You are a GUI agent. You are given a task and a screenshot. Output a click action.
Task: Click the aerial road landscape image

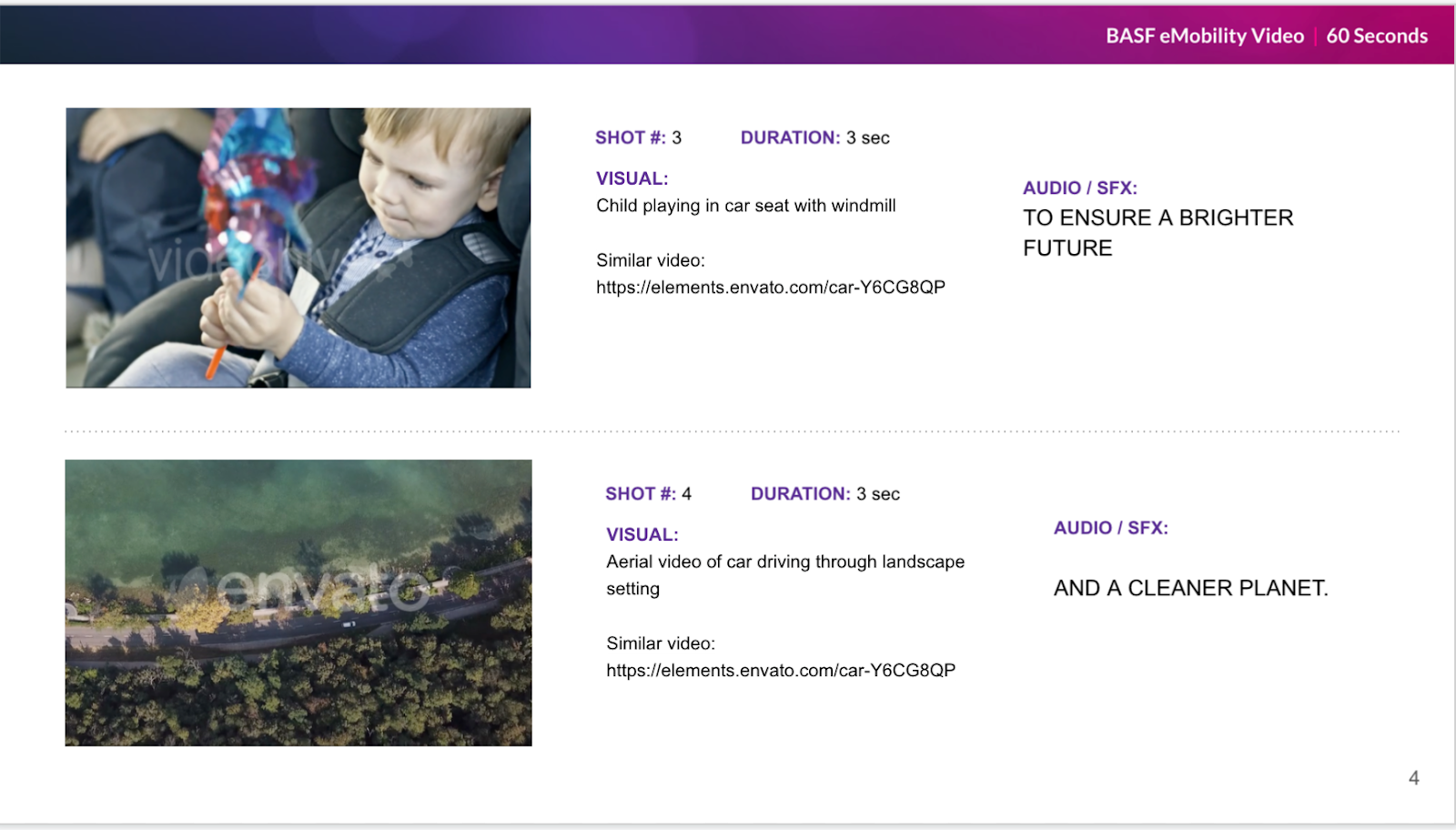(x=298, y=602)
